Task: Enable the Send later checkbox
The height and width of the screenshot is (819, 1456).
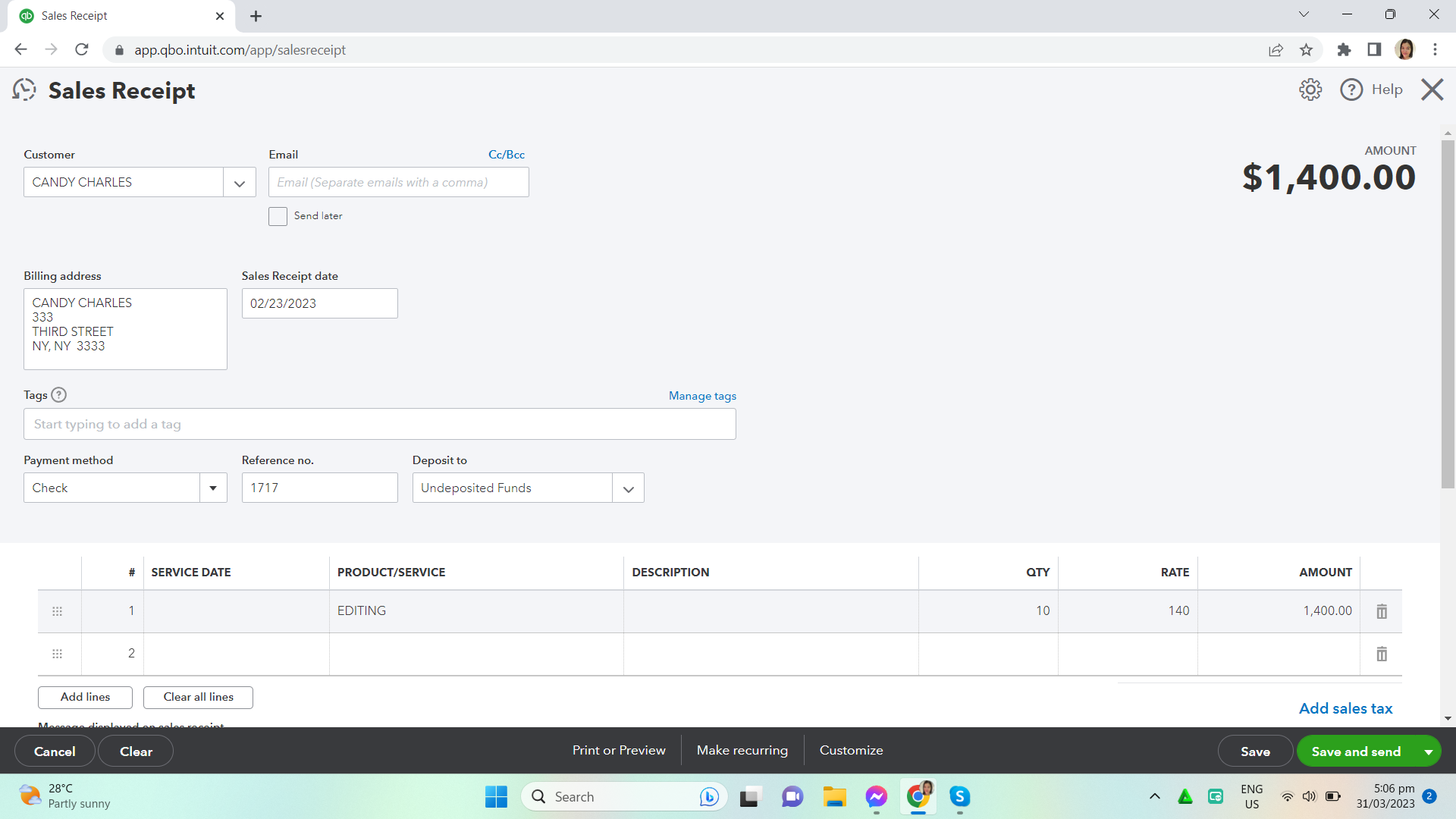Action: click(x=278, y=216)
